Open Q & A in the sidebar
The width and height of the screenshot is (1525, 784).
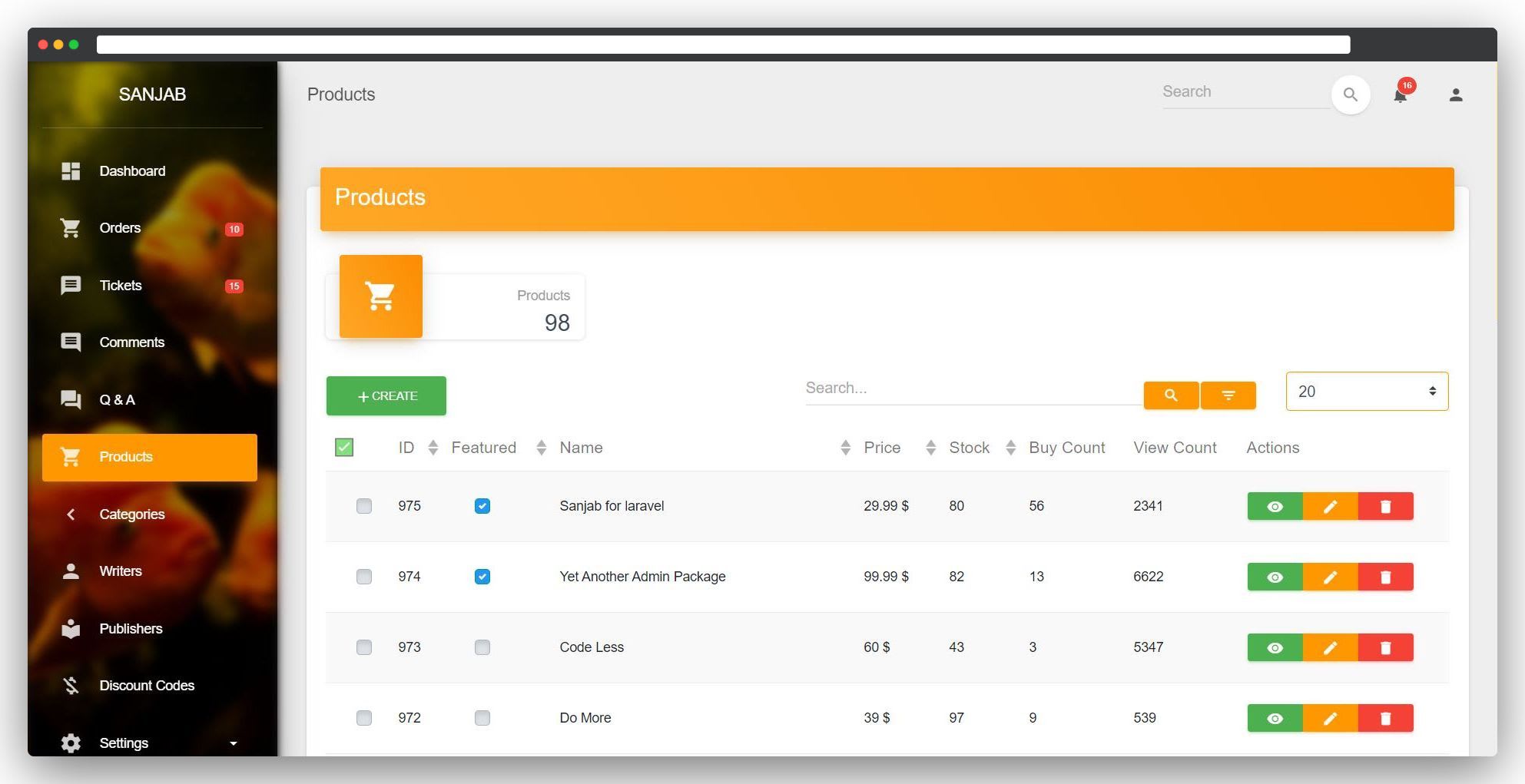(150, 400)
